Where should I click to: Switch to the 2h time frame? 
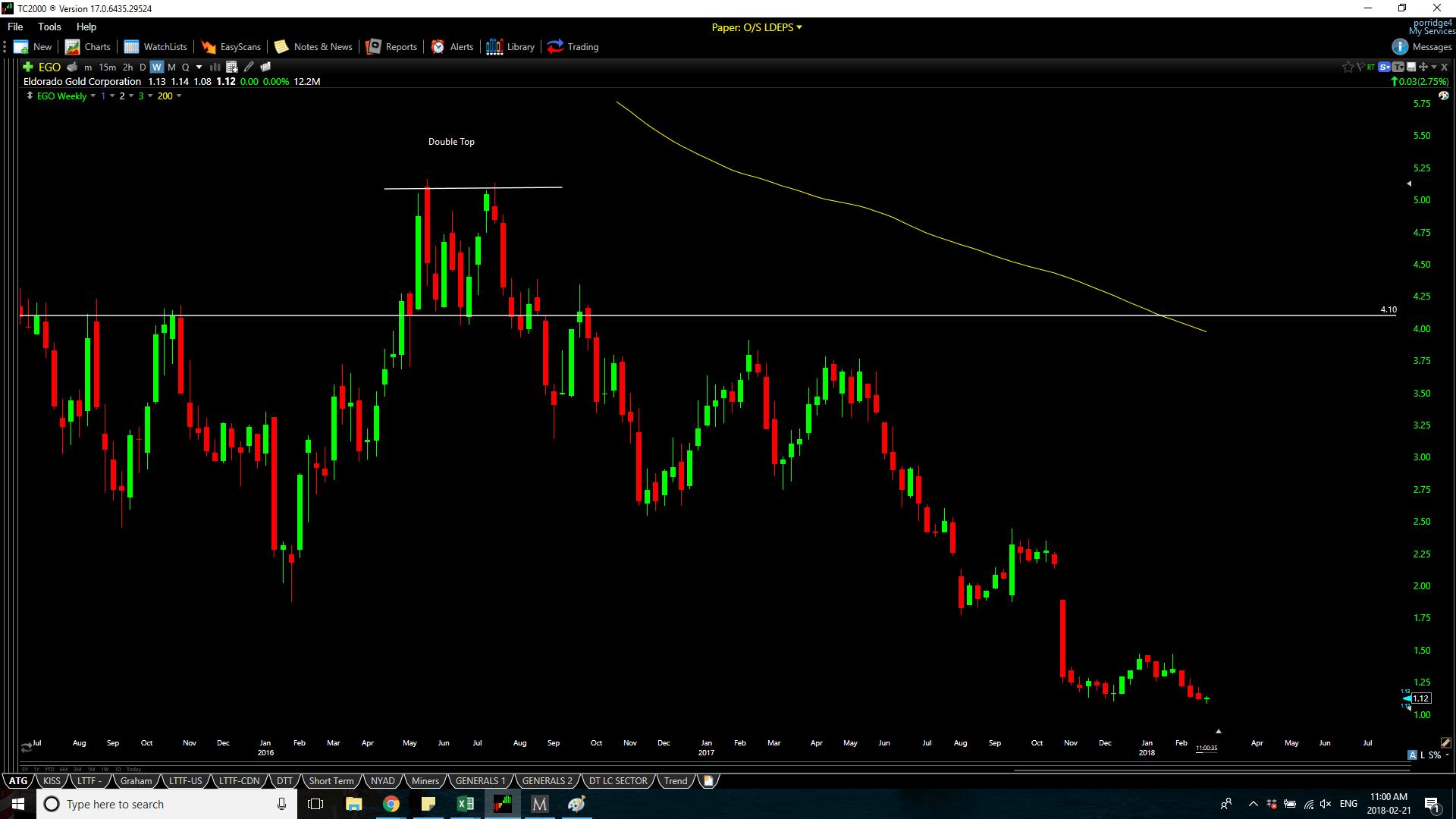[128, 67]
